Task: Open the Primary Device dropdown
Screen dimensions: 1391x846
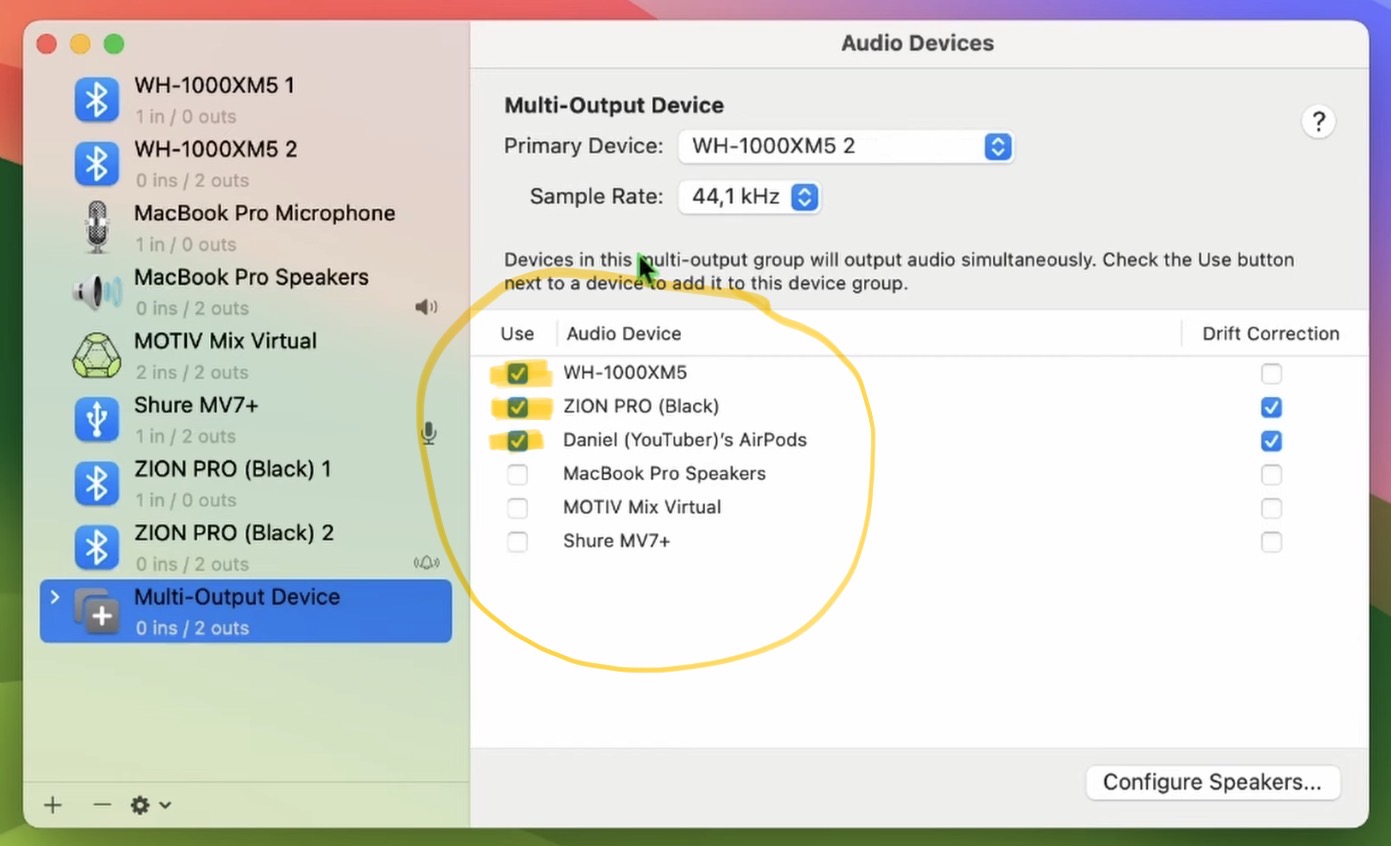Action: [x=846, y=147]
